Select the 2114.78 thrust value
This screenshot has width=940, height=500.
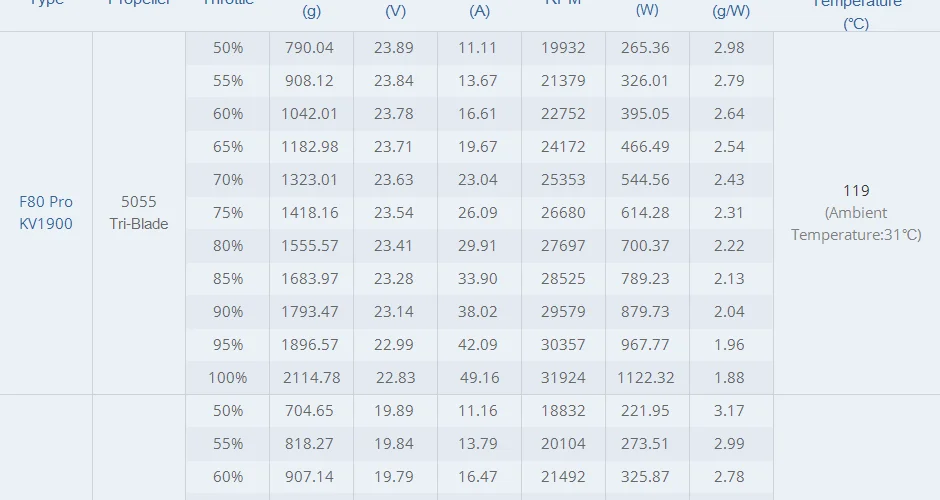tap(310, 377)
